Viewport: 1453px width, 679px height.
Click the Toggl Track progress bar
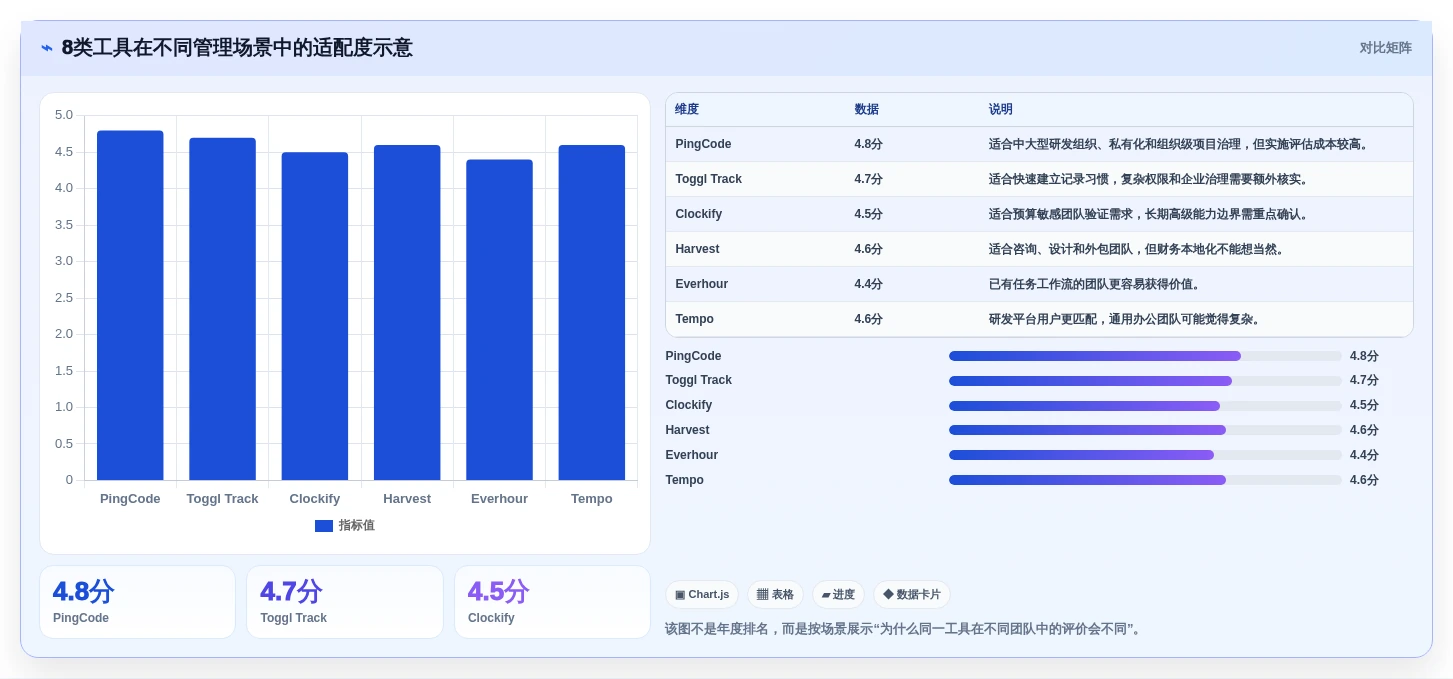(1145, 381)
